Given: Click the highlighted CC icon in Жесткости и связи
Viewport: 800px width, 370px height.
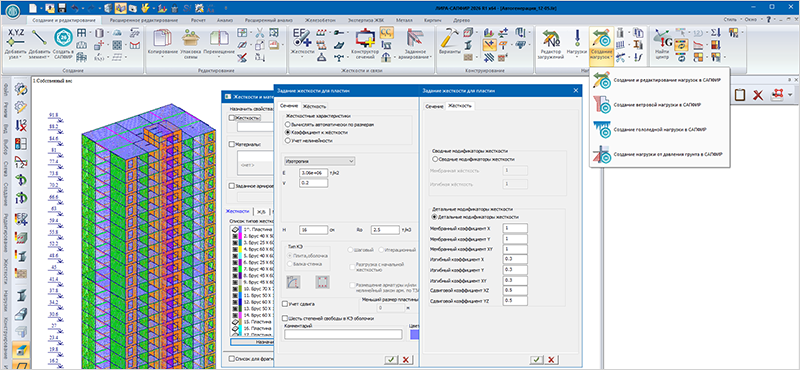Looking at the screenshot, I should coord(386,33).
